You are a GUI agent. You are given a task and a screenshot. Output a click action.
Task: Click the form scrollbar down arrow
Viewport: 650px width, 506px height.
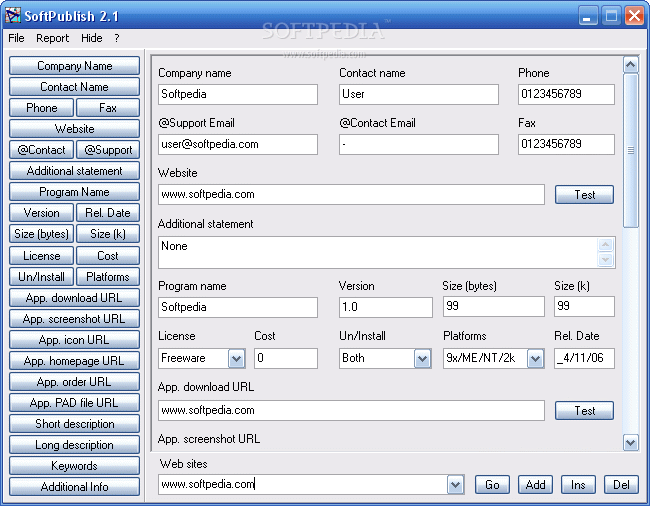tap(631, 443)
